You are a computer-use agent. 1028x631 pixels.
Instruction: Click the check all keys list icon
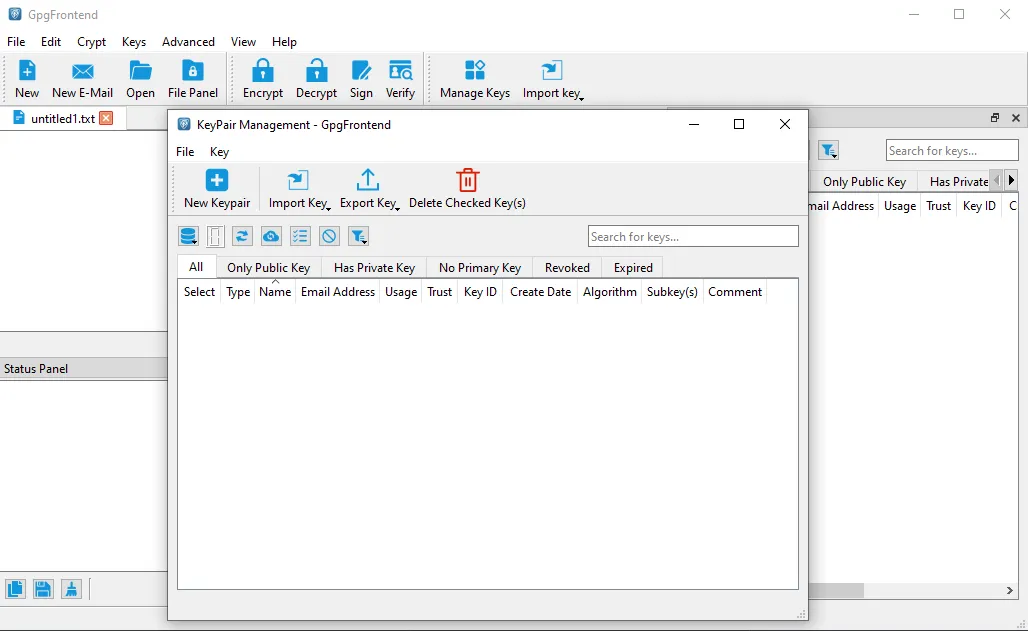click(300, 236)
